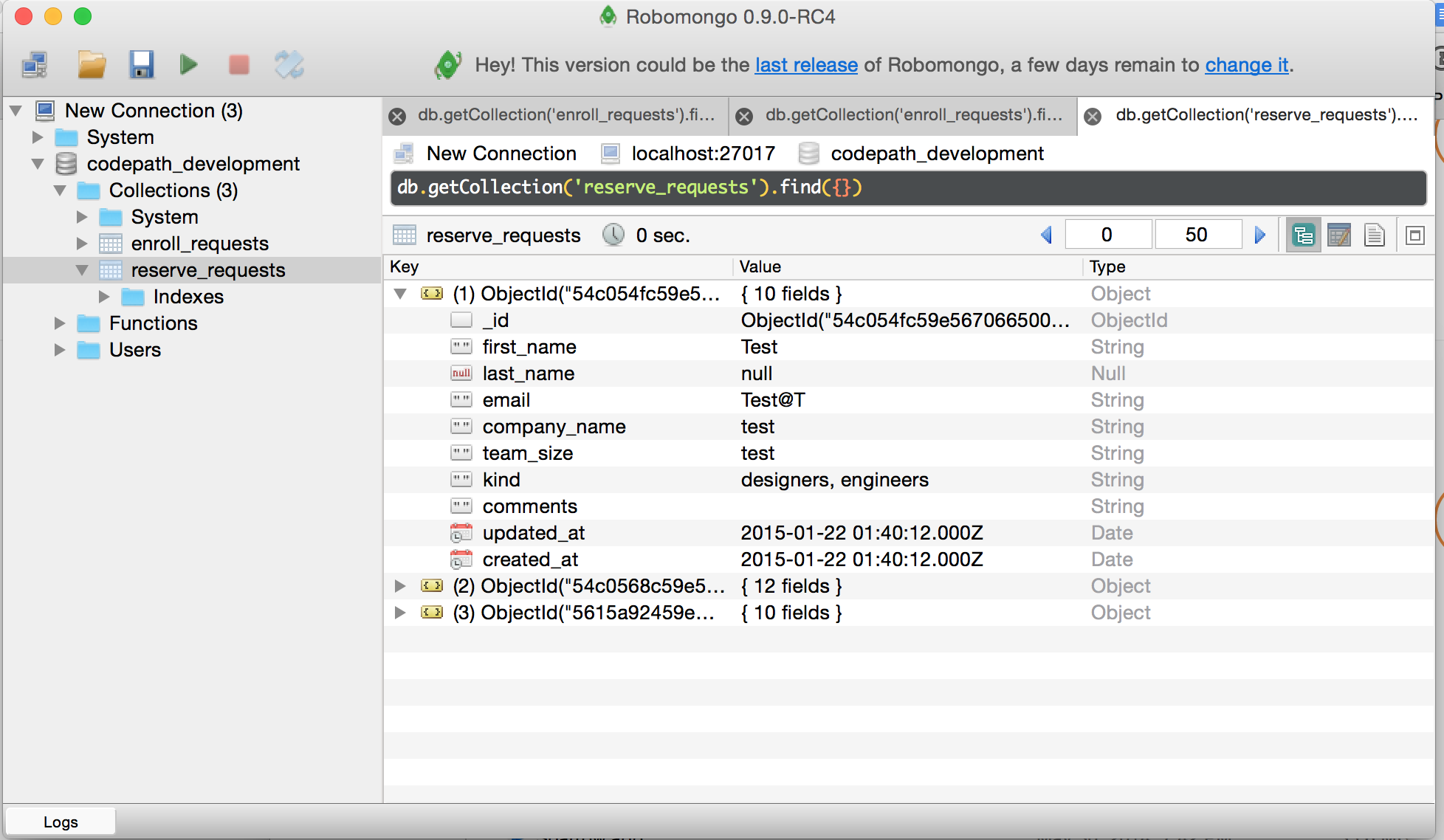Select the tree view mode icon
The height and width of the screenshot is (840, 1444).
pyautogui.click(x=1304, y=235)
